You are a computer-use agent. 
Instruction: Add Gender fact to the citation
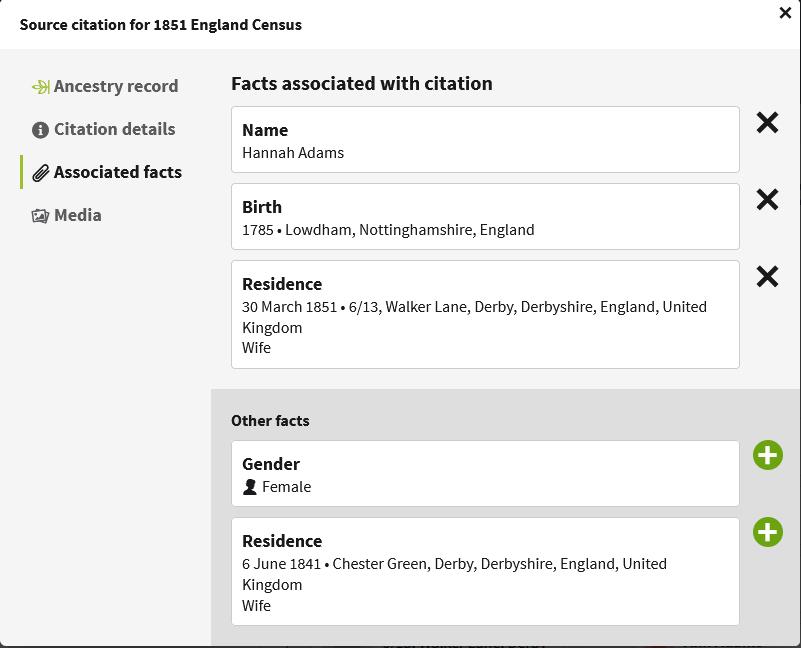pos(767,455)
